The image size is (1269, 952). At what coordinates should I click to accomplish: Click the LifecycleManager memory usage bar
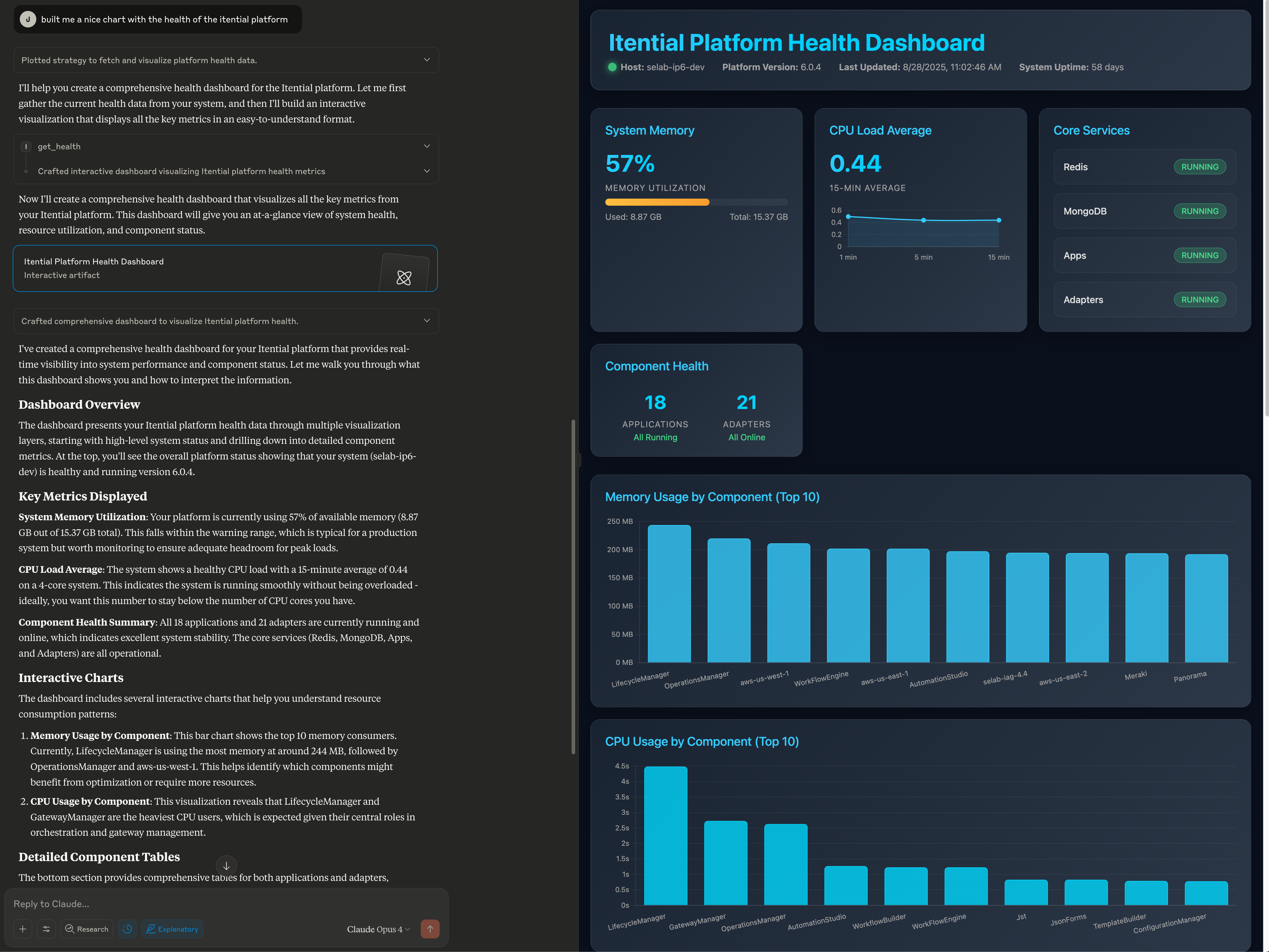coord(669,593)
